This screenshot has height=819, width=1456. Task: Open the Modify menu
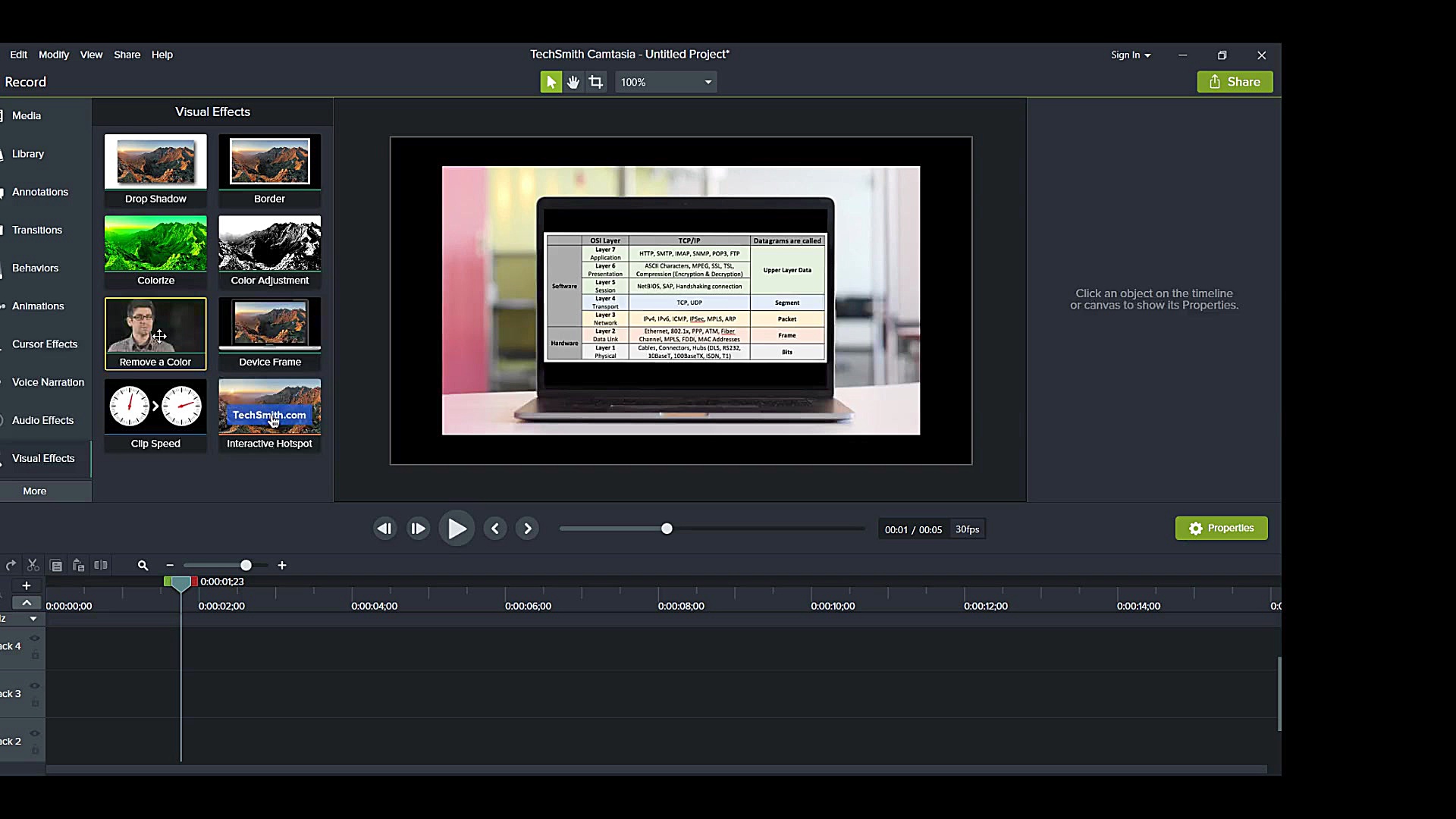coord(53,54)
